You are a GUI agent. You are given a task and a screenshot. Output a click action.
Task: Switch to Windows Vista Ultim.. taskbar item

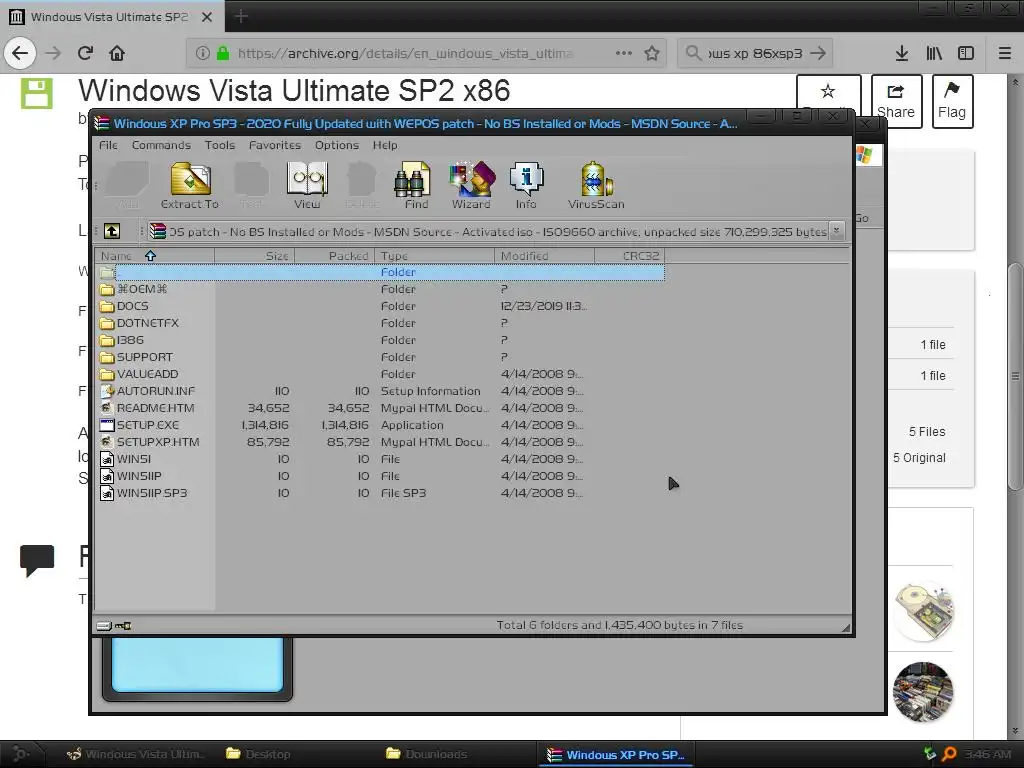click(x=136, y=754)
